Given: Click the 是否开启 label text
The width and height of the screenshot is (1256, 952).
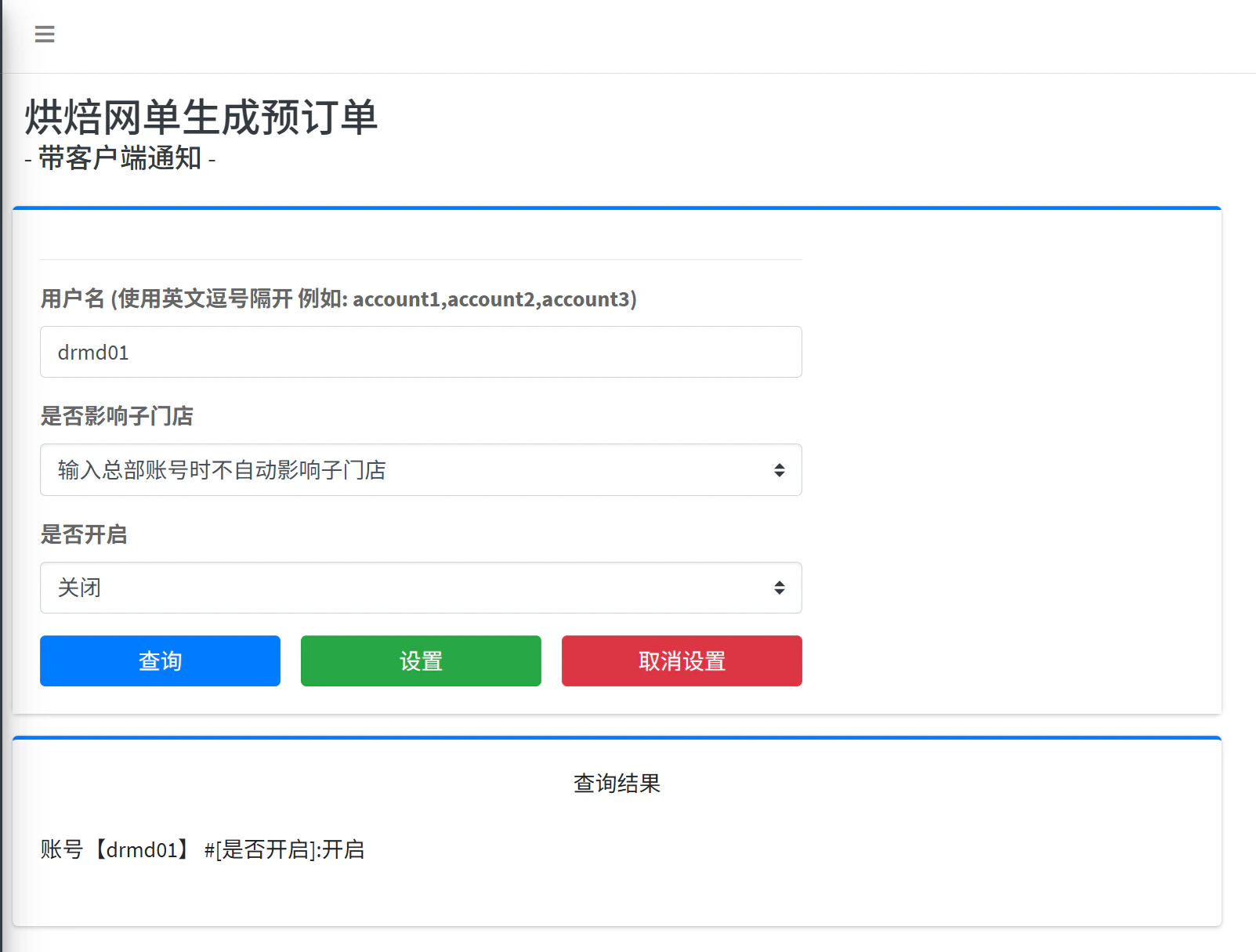Looking at the screenshot, I should click(84, 534).
